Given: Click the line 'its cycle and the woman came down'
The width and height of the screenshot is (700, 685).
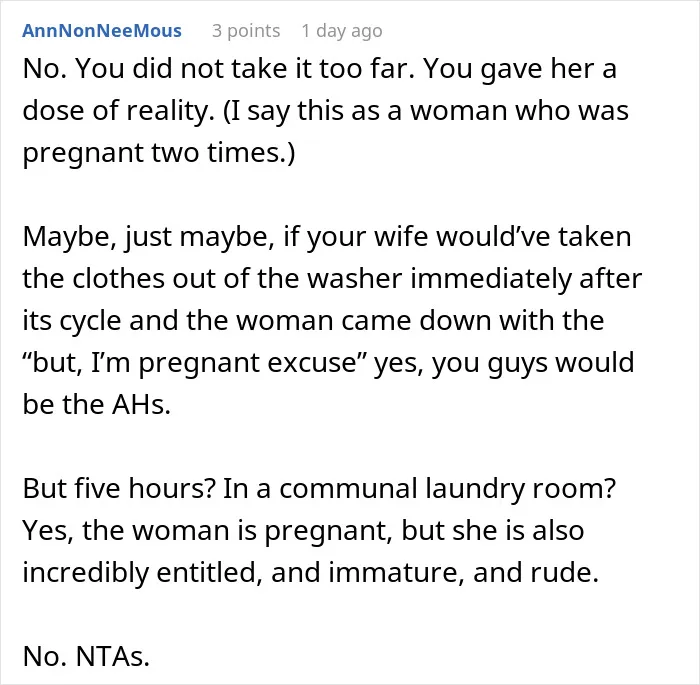Looking at the screenshot, I should [x=313, y=321].
